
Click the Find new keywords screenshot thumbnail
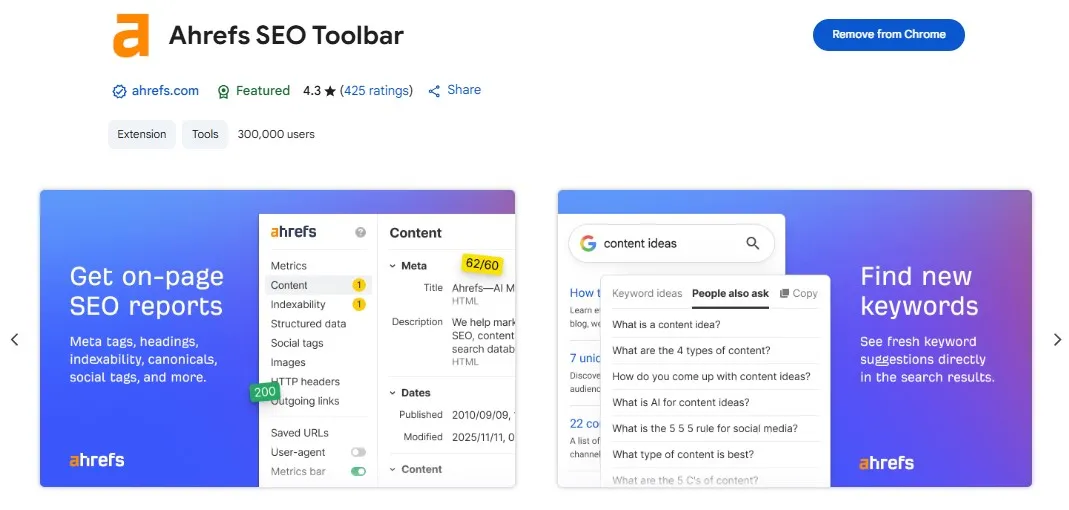[x=794, y=338]
